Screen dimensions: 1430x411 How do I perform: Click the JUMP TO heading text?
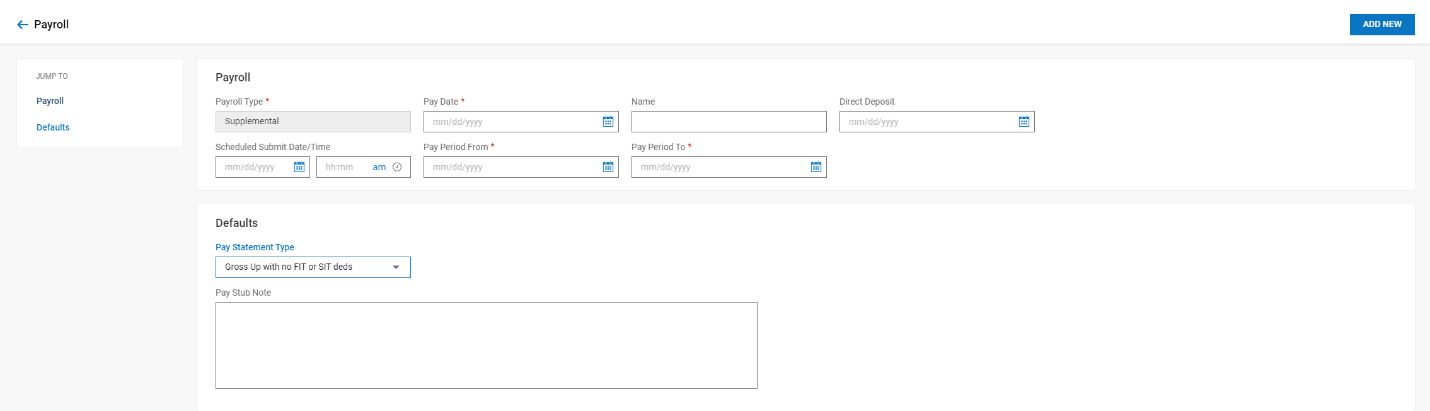coord(52,76)
